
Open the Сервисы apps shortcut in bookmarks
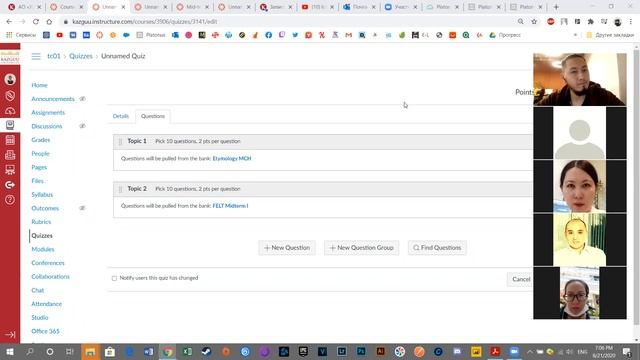(21, 35)
